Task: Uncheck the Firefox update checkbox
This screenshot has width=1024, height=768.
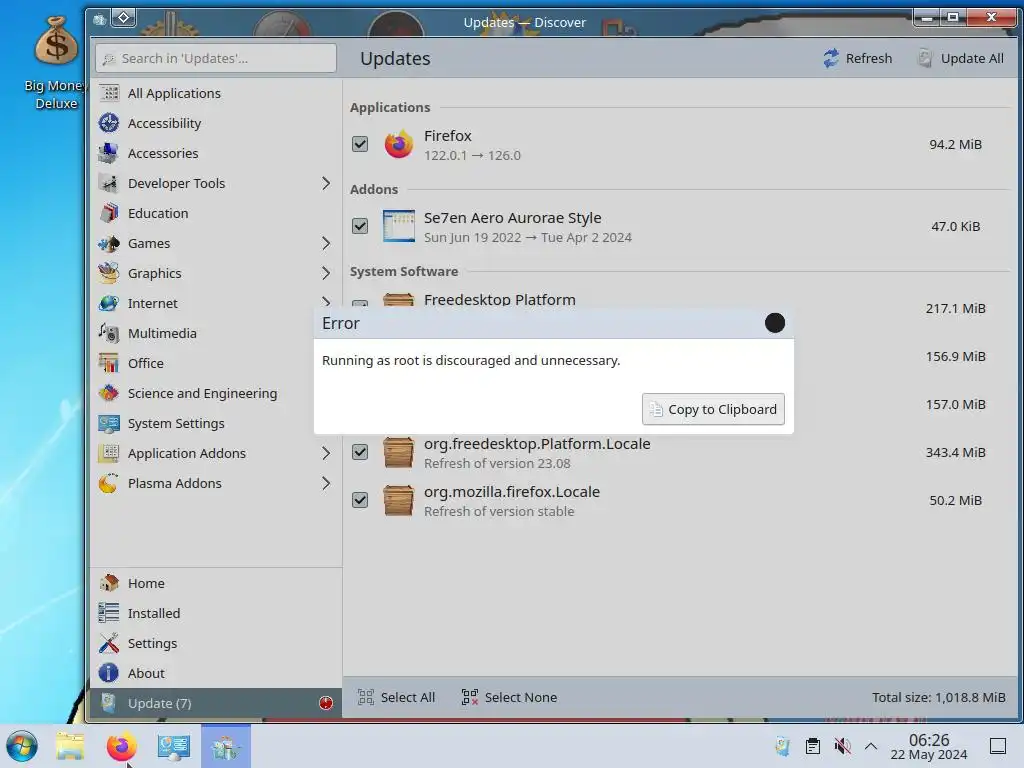Action: click(360, 144)
